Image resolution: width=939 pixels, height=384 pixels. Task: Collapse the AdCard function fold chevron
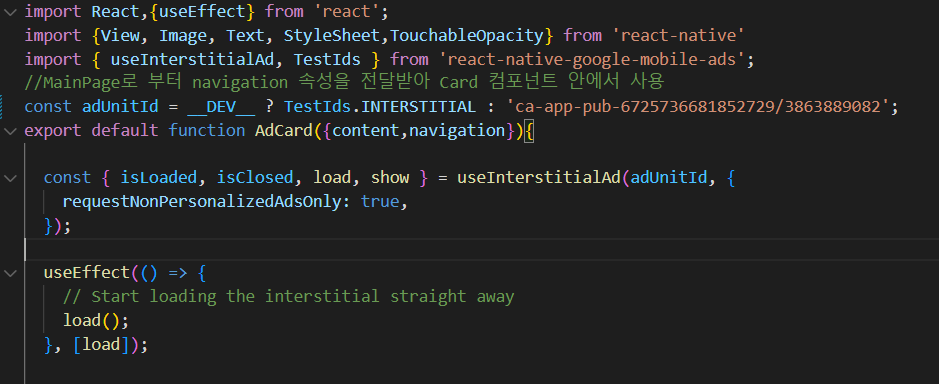pos(10,131)
